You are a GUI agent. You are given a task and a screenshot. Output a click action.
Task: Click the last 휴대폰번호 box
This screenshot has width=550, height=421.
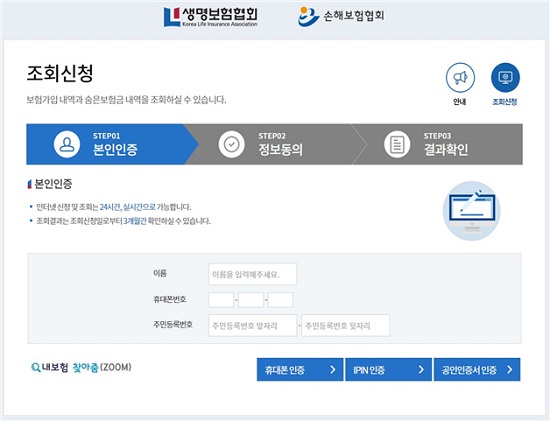(x=280, y=300)
